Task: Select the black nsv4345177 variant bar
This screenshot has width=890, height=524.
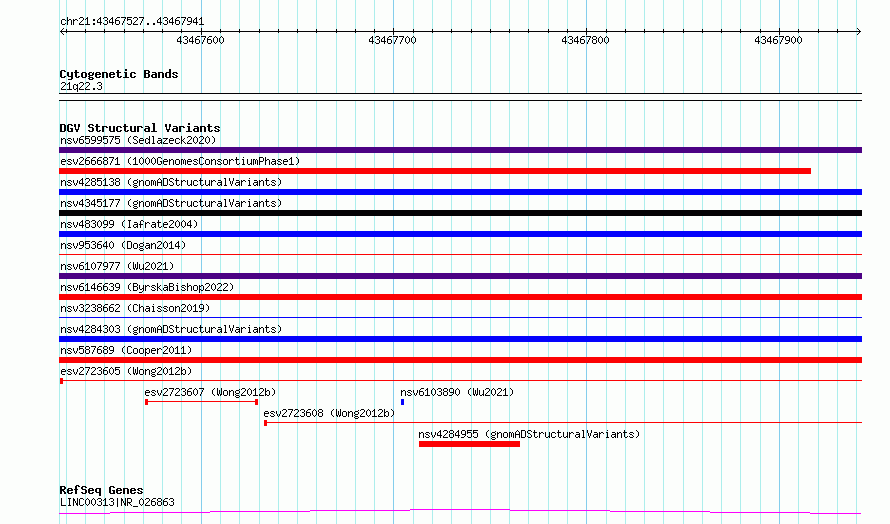Action: (x=460, y=213)
